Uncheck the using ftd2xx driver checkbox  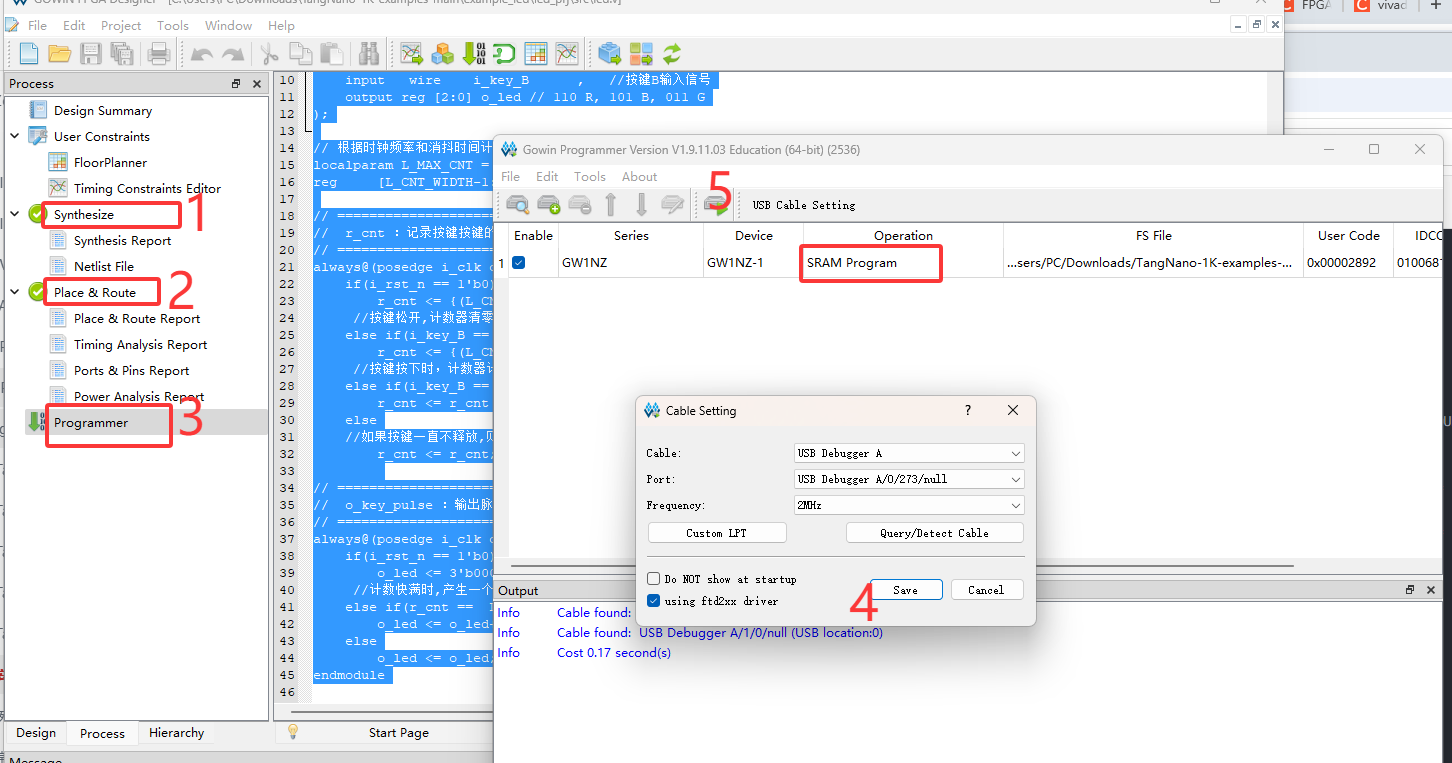pyautogui.click(x=653, y=601)
